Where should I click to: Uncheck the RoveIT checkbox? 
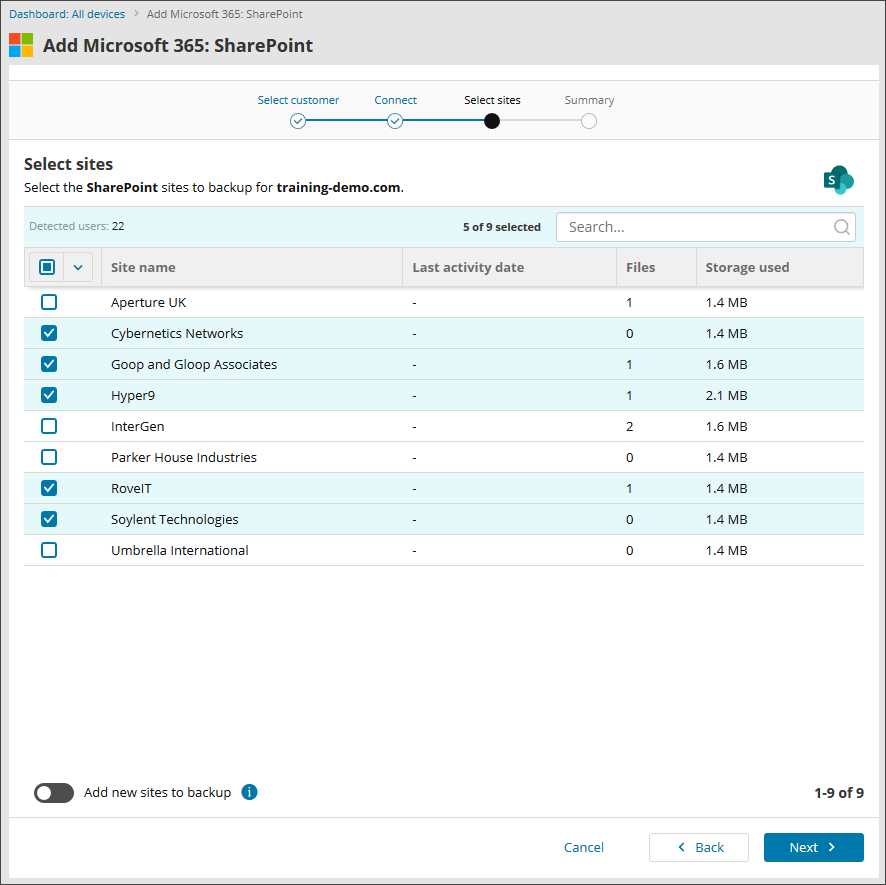click(x=49, y=488)
